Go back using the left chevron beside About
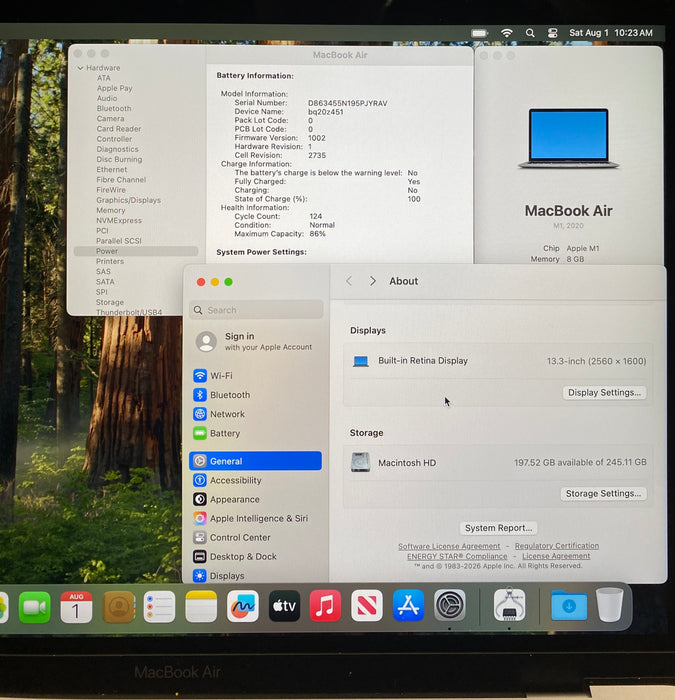Viewport: 675px width, 700px height. (349, 281)
